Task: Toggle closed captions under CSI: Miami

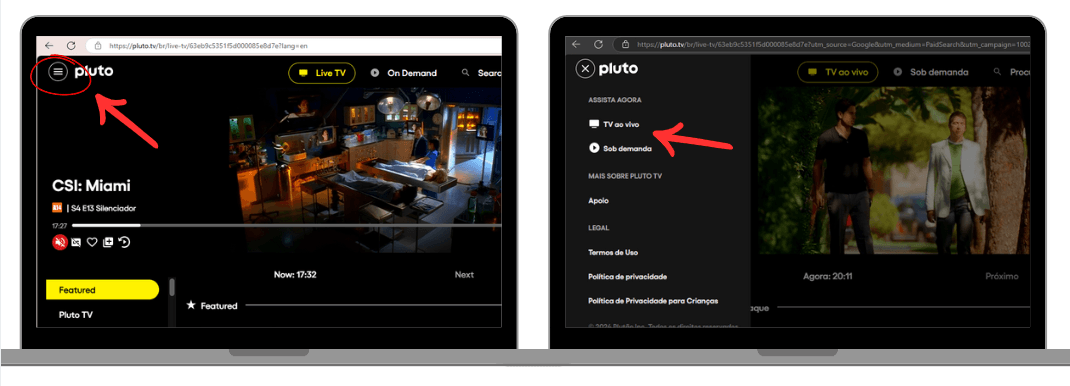Action: pyautogui.click(x=76, y=242)
